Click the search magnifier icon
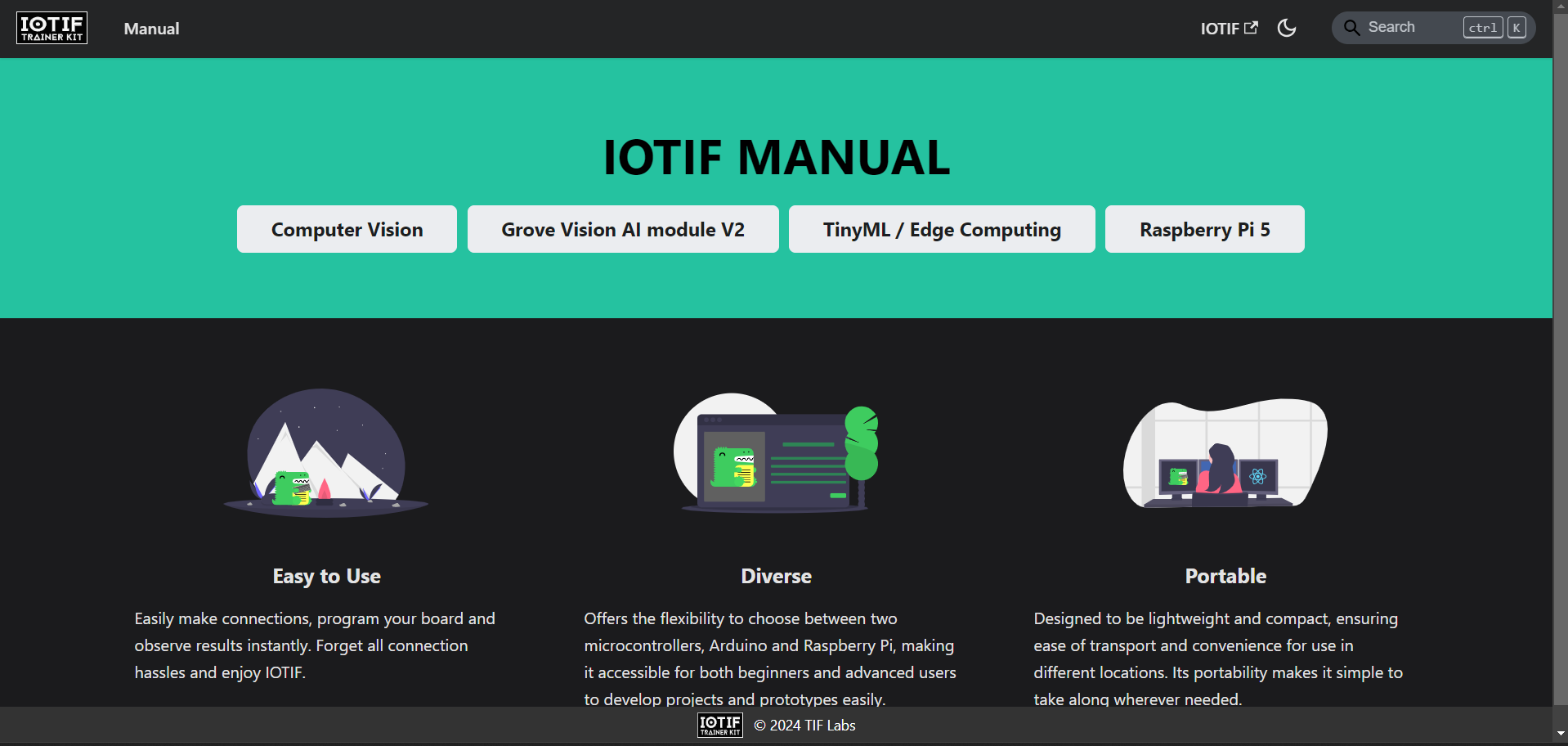This screenshot has width=1568, height=746. pyautogui.click(x=1351, y=28)
